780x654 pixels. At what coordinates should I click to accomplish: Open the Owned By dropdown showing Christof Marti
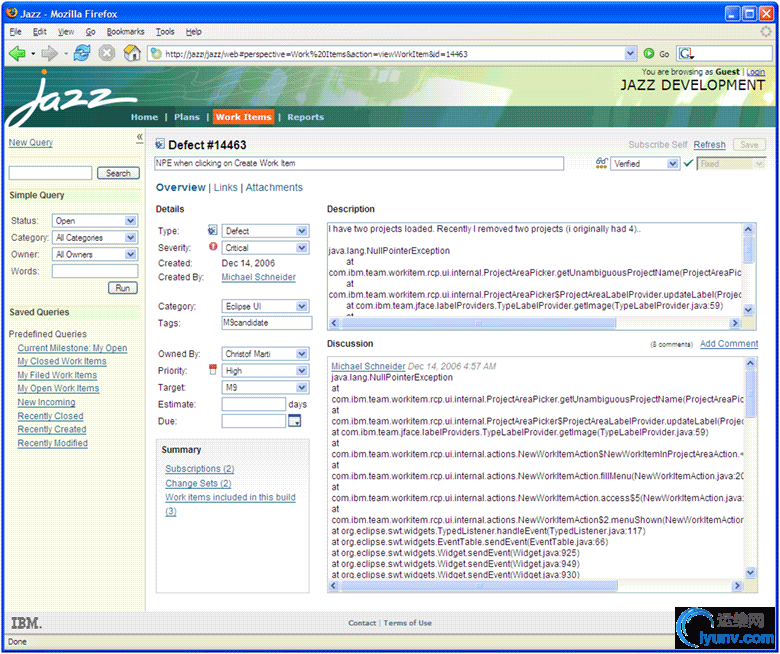(301, 354)
